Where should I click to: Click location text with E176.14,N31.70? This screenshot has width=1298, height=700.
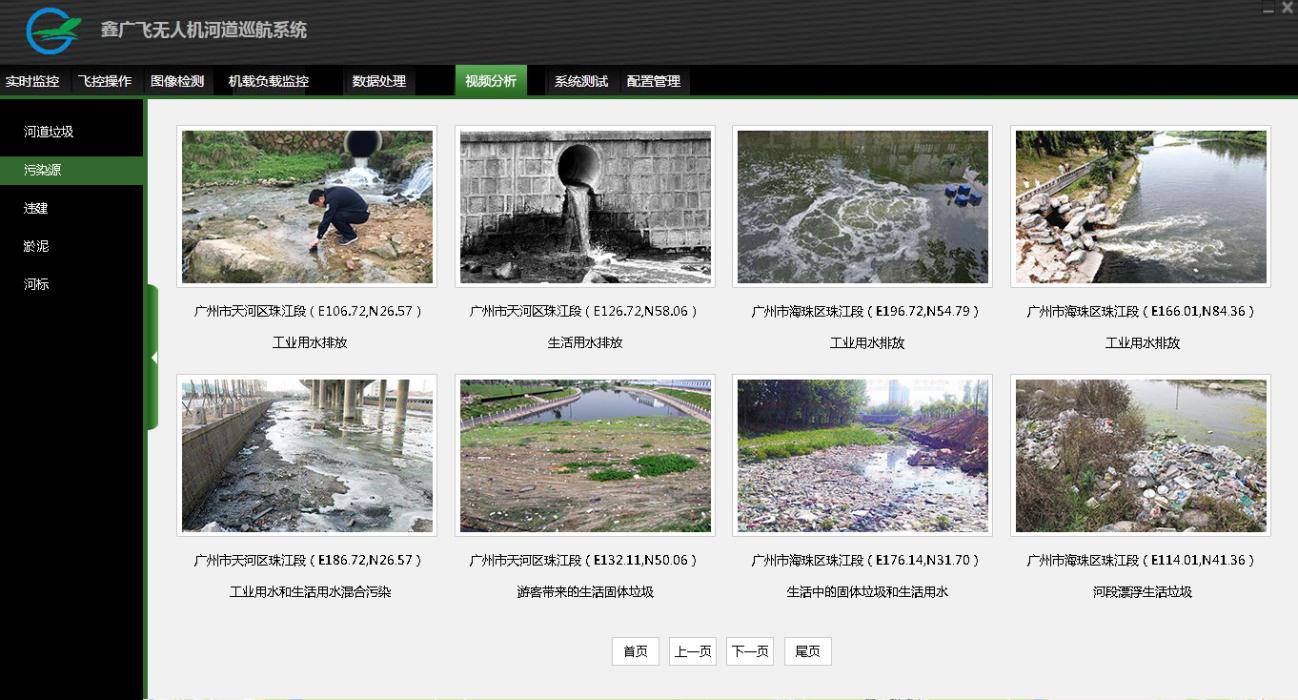point(866,561)
